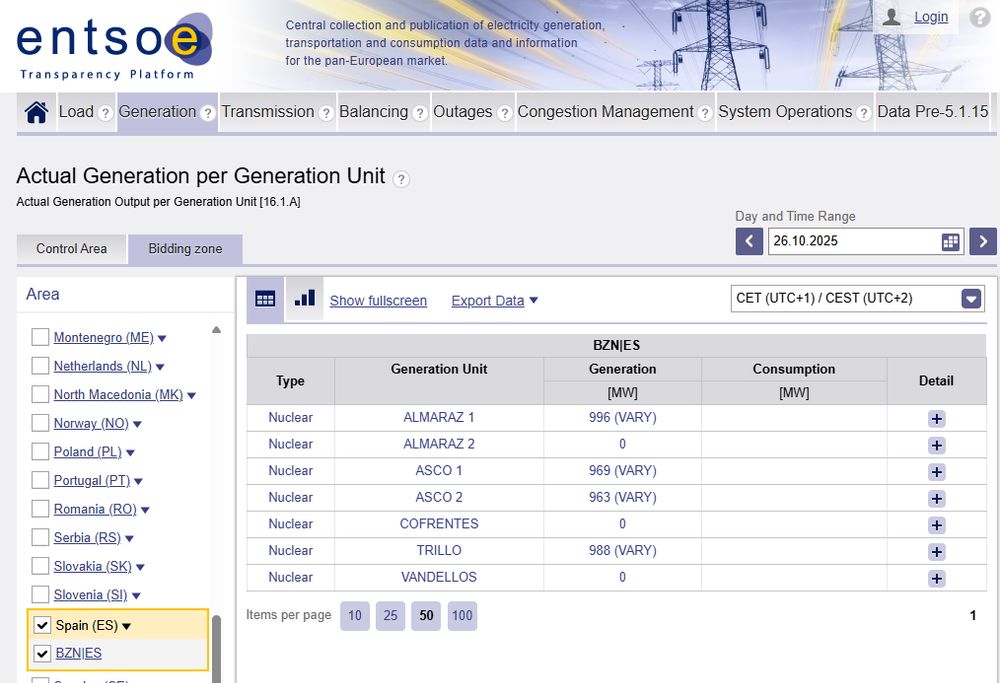Screen dimensions: 1000x683
Task: Expand details for ALMARAZ 1 row
Action: (x=936, y=418)
